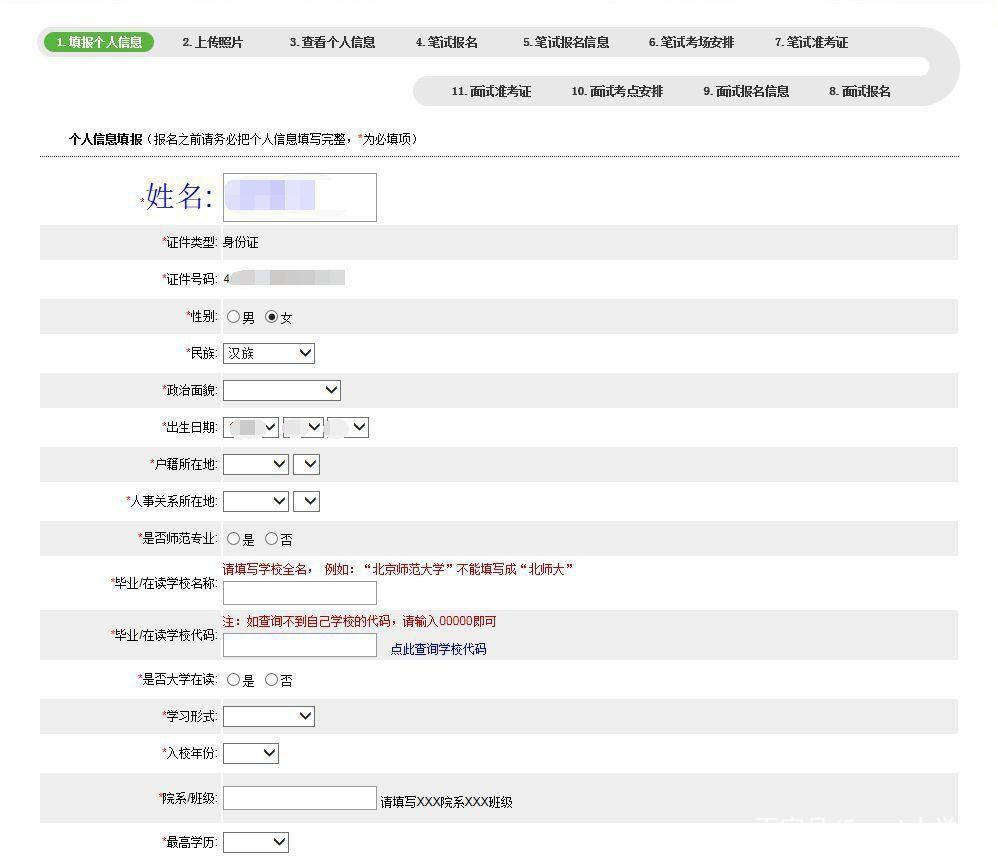Open the 4. 笔试报名 step

(446, 42)
